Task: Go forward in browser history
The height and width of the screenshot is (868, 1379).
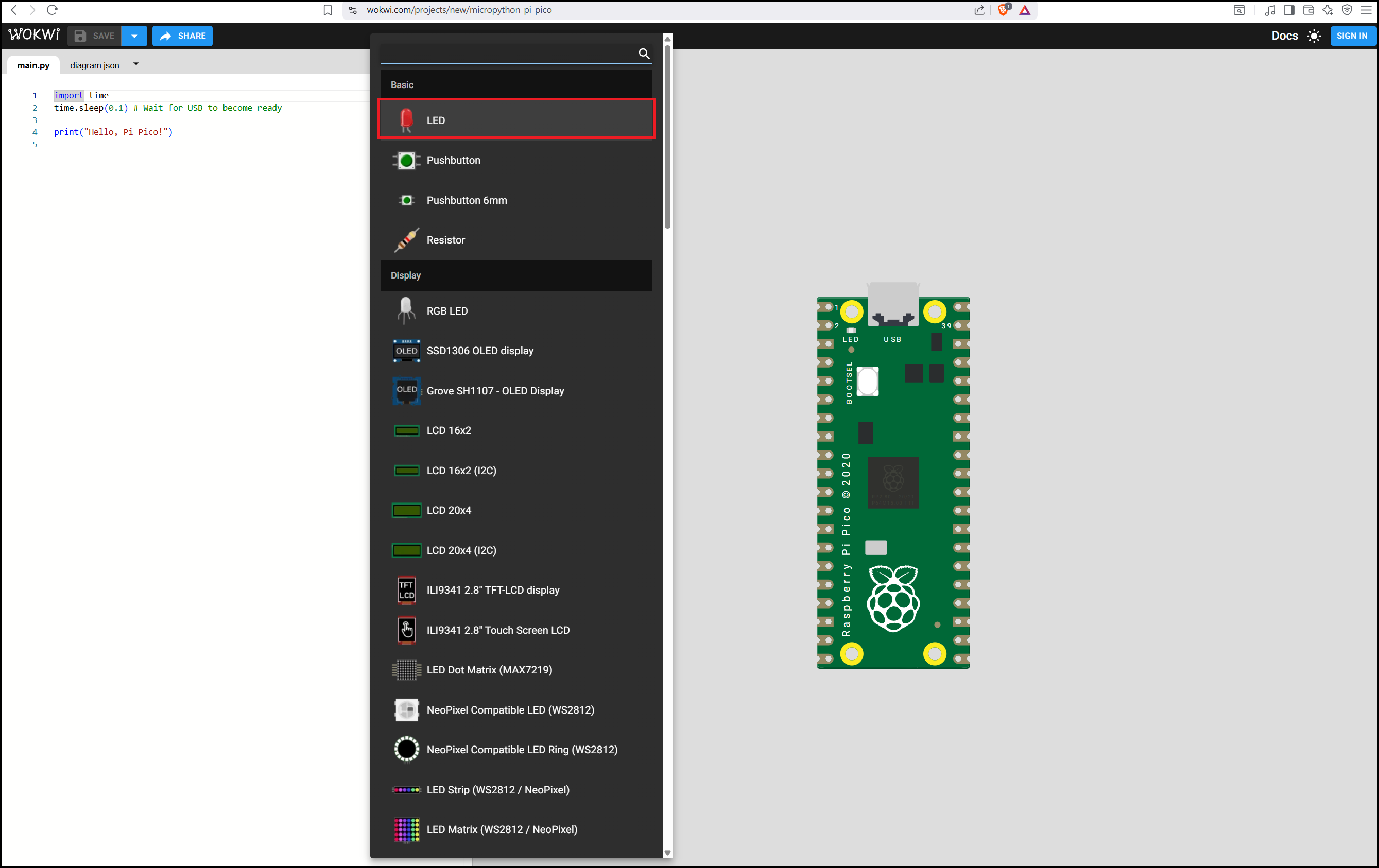Action: [x=32, y=10]
